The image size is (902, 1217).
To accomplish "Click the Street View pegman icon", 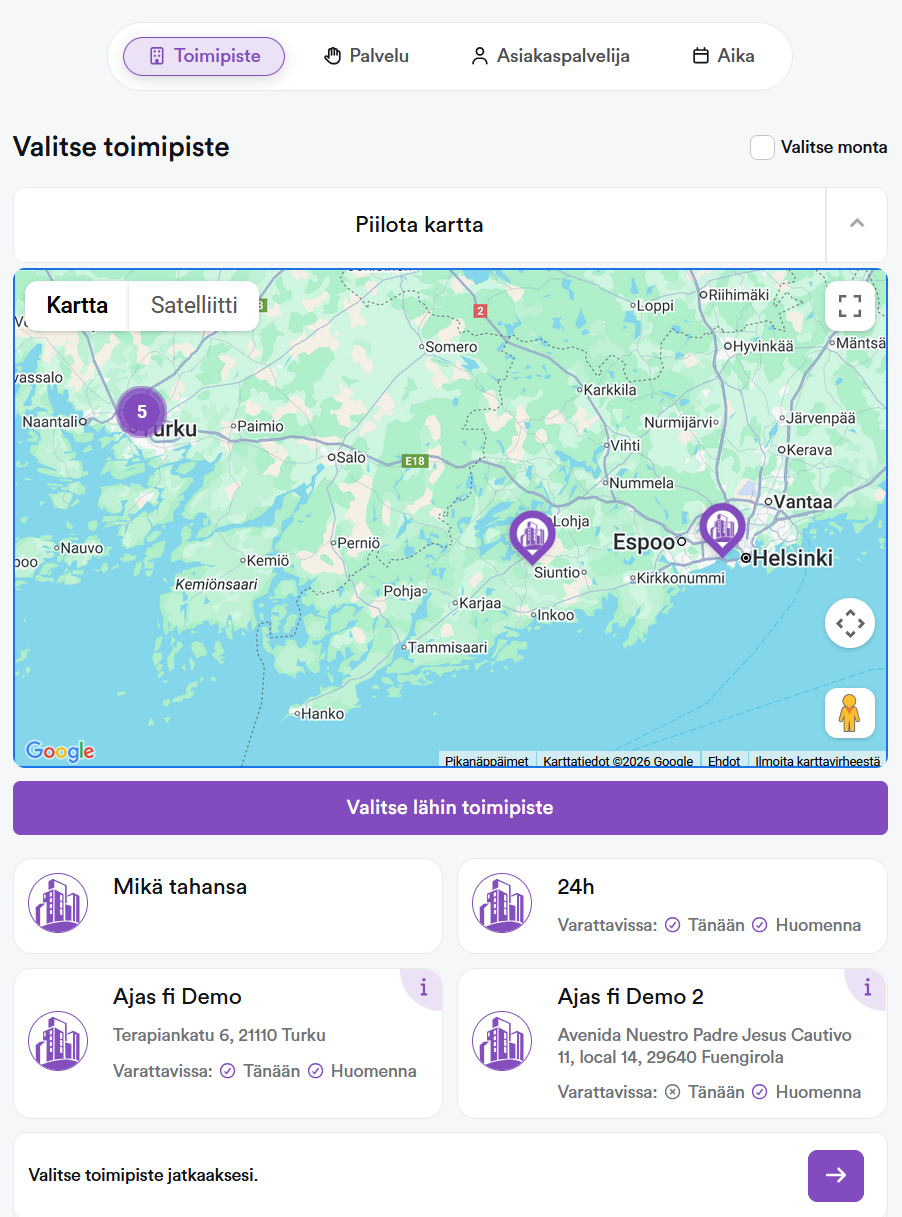I will [850, 713].
